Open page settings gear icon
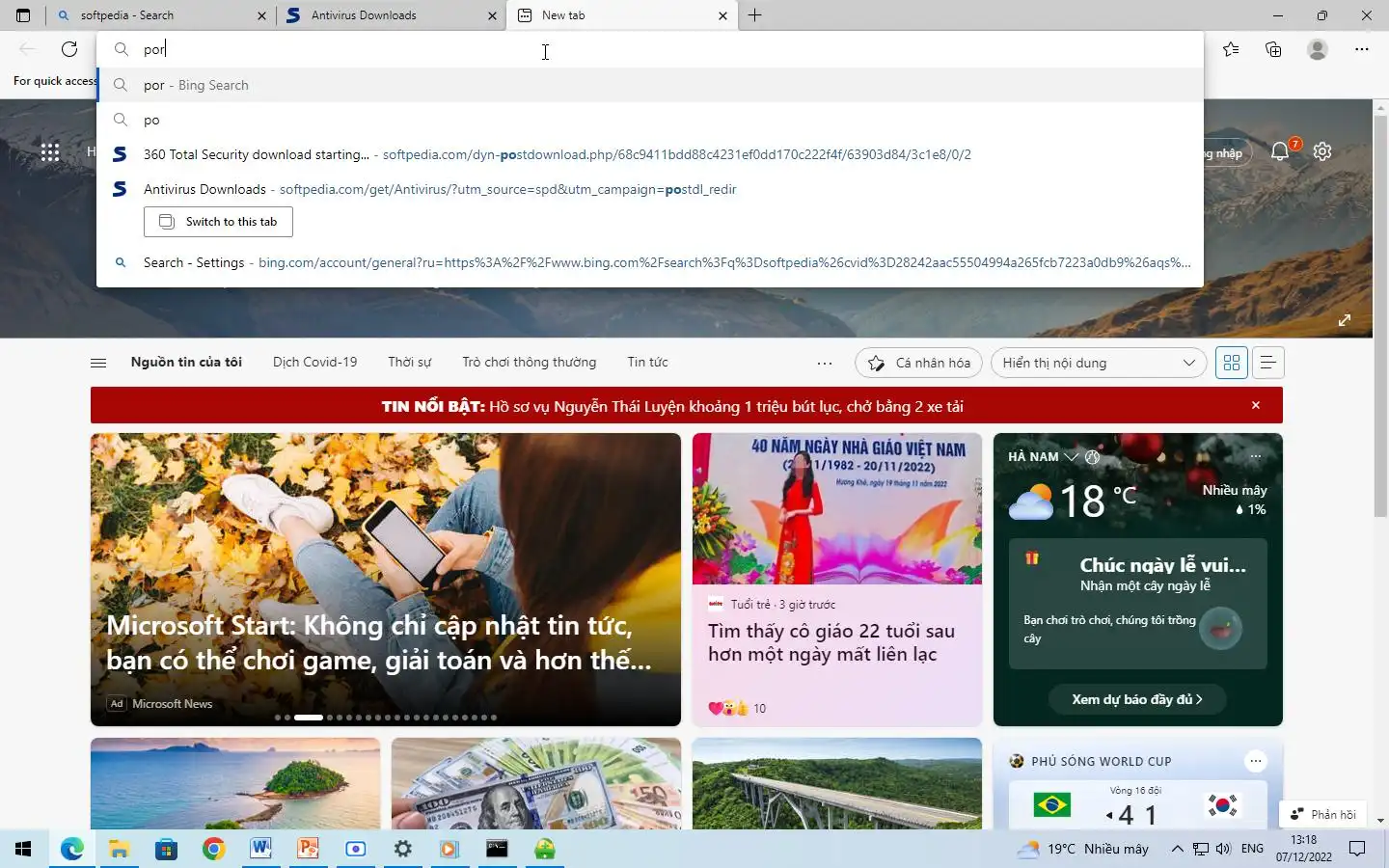This screenshot has height=868, width=1389. tap(1322, 151)
